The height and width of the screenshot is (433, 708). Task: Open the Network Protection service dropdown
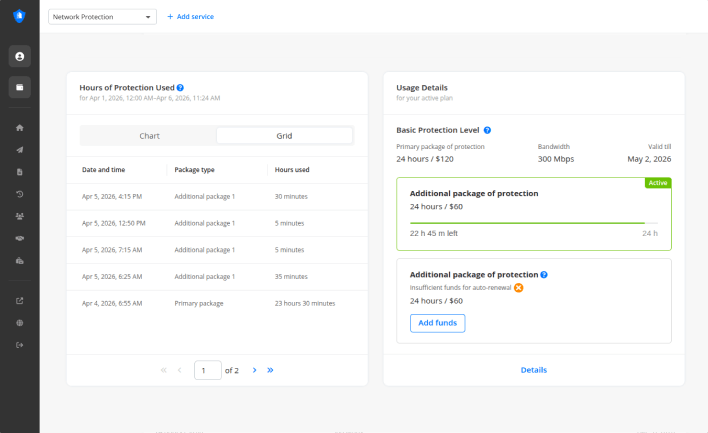(x=102, y=17)
